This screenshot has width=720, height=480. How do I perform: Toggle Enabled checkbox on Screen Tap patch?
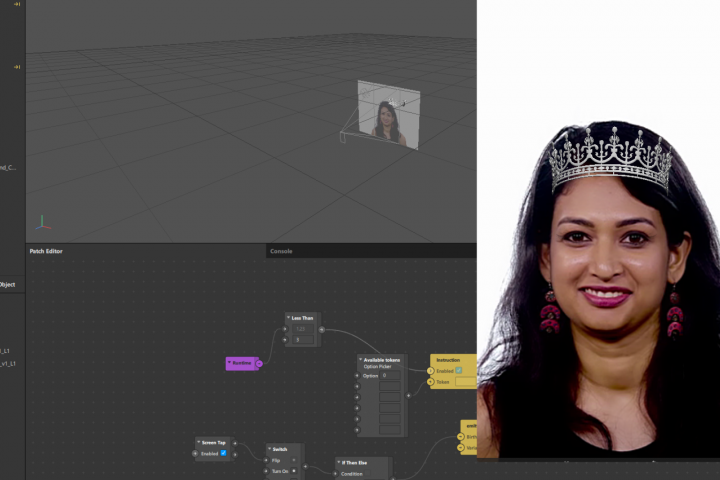pos(224,453)
